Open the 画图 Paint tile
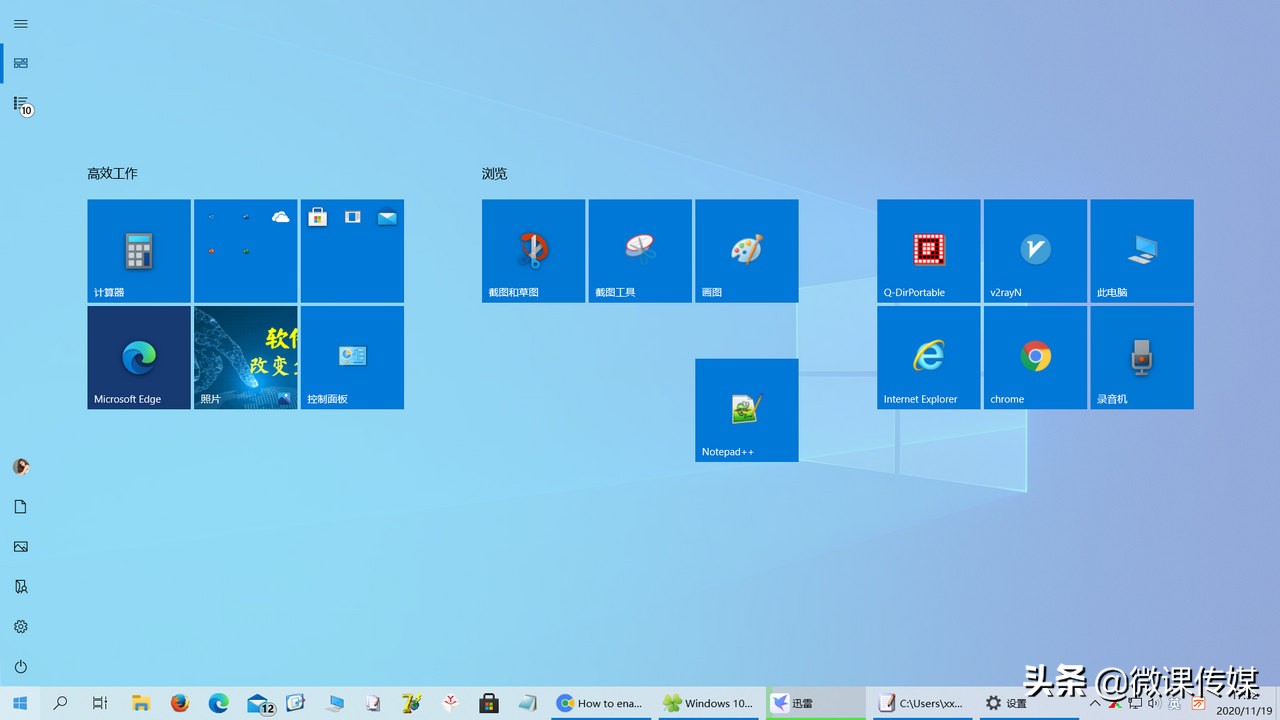The image size is (1280, 720). tap(746, 250)
